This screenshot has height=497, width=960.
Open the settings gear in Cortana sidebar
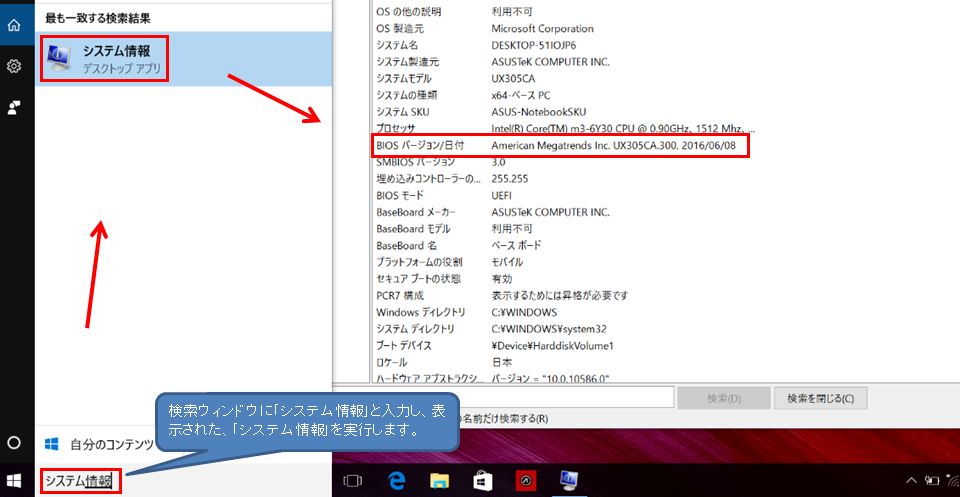(14, 66)
